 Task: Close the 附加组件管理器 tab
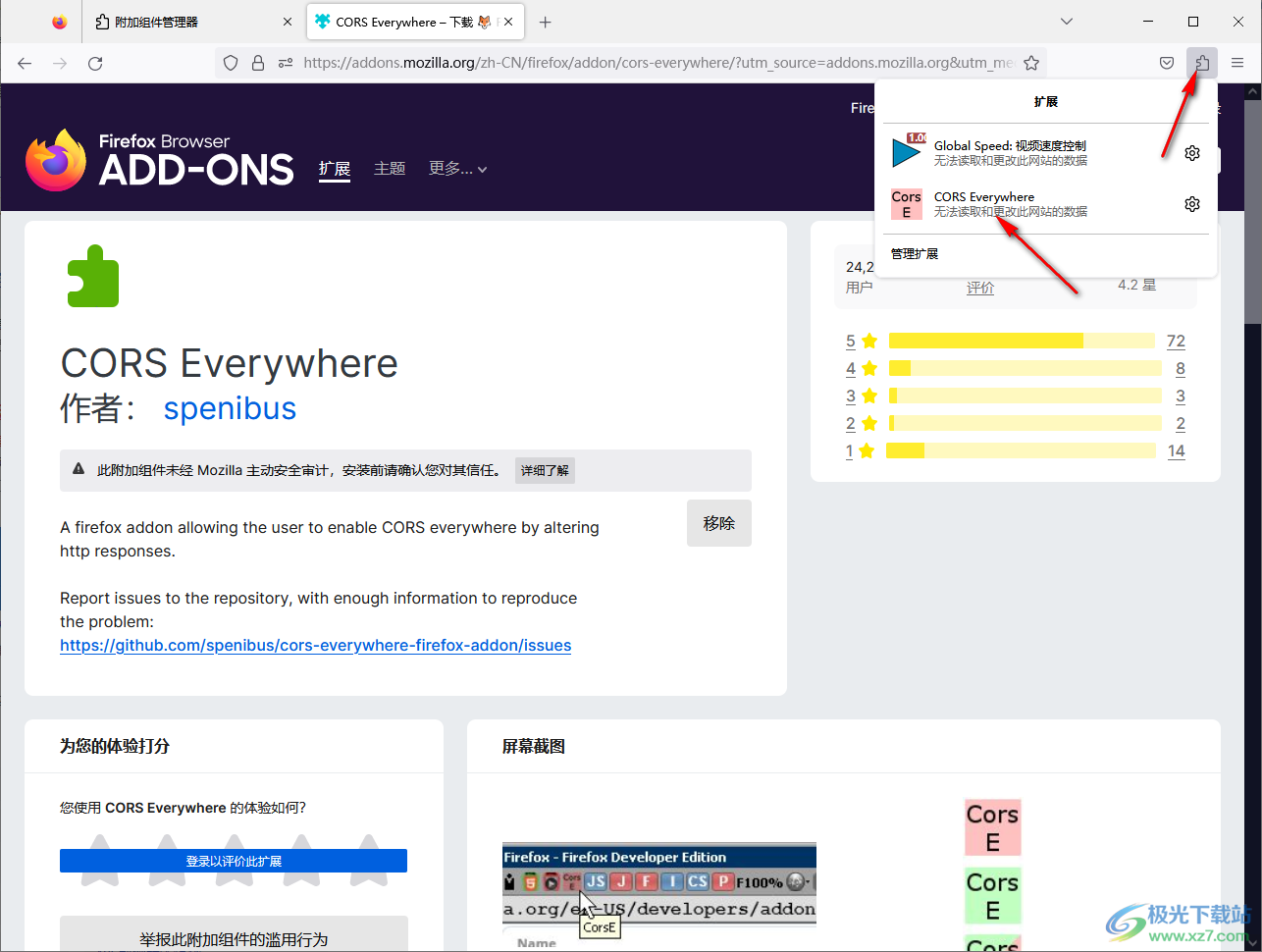click(x=288, y=22)
